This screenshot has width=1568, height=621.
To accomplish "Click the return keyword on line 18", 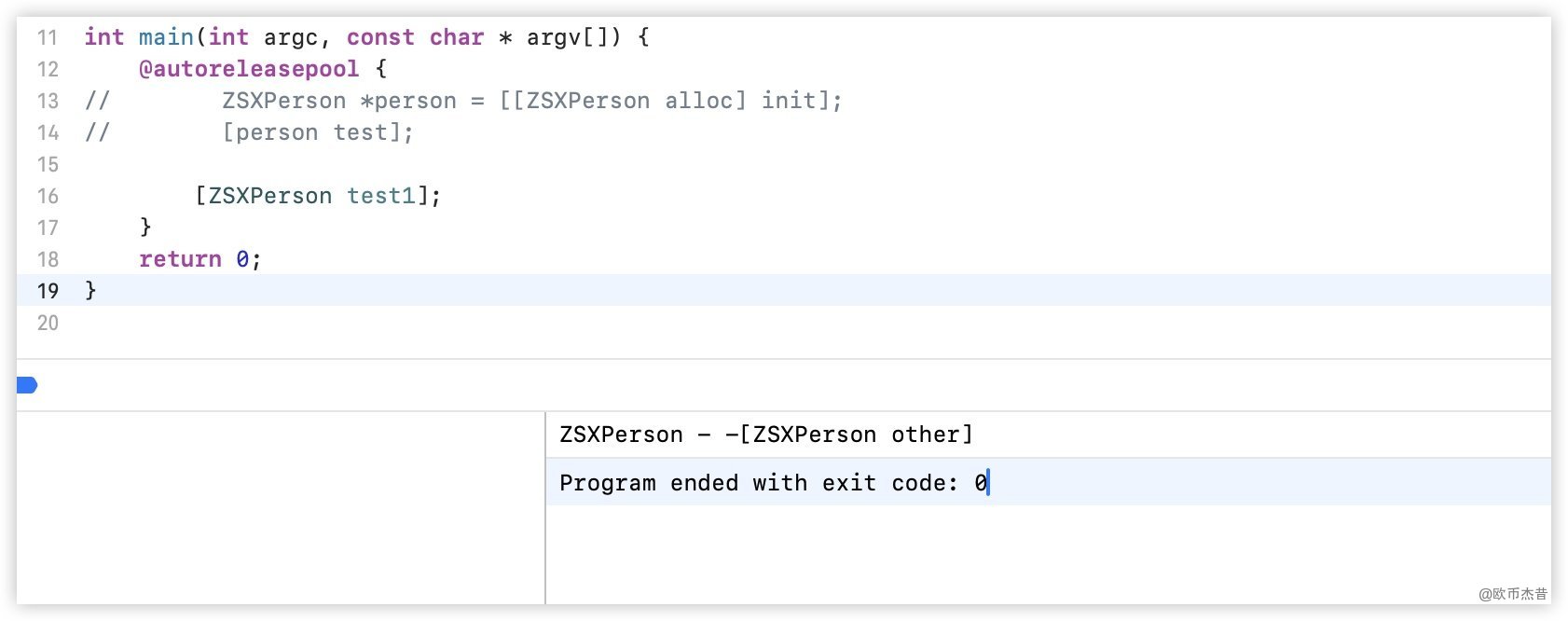I will [180, 259].
